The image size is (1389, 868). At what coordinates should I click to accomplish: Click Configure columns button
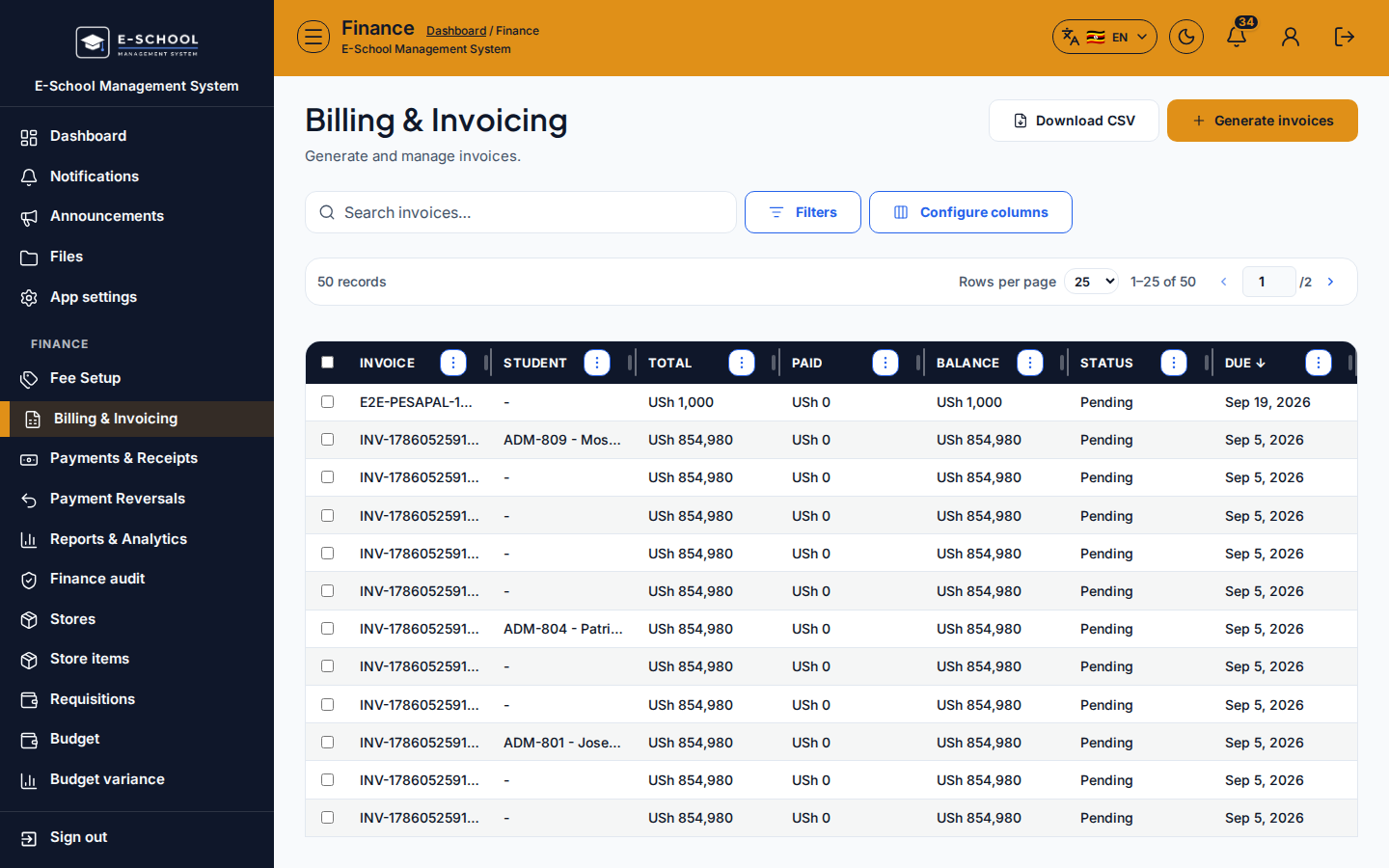(970, 212)
